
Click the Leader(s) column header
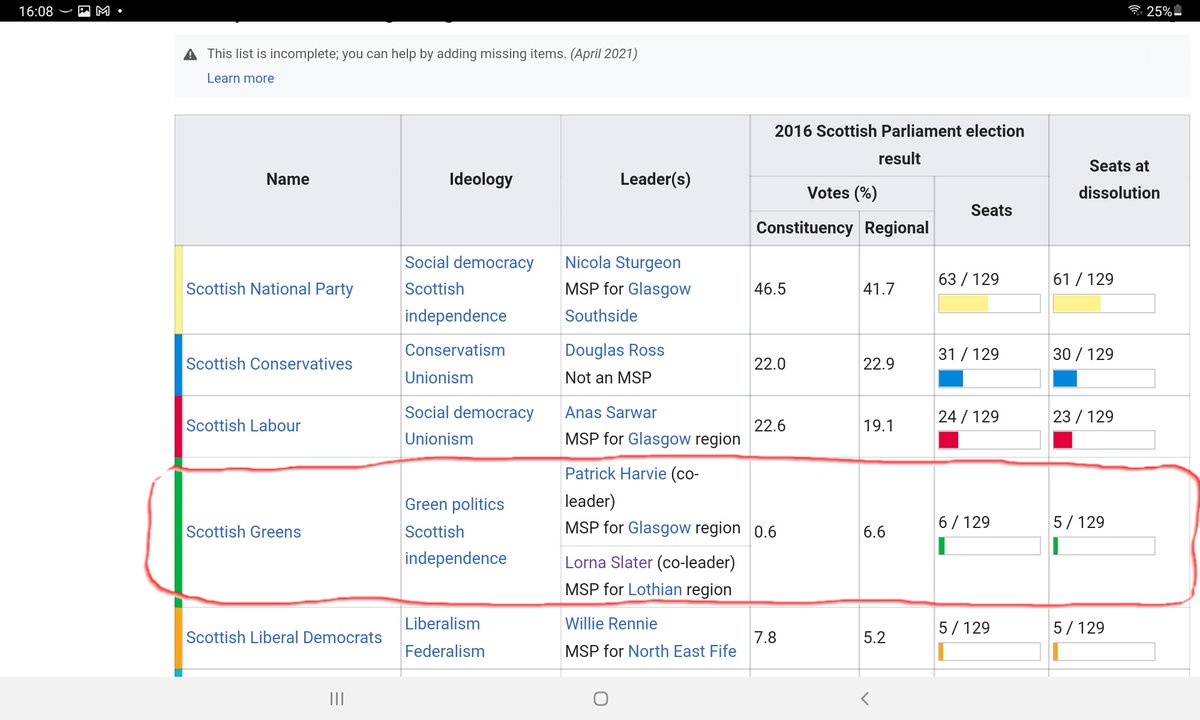tap(656, 180)
